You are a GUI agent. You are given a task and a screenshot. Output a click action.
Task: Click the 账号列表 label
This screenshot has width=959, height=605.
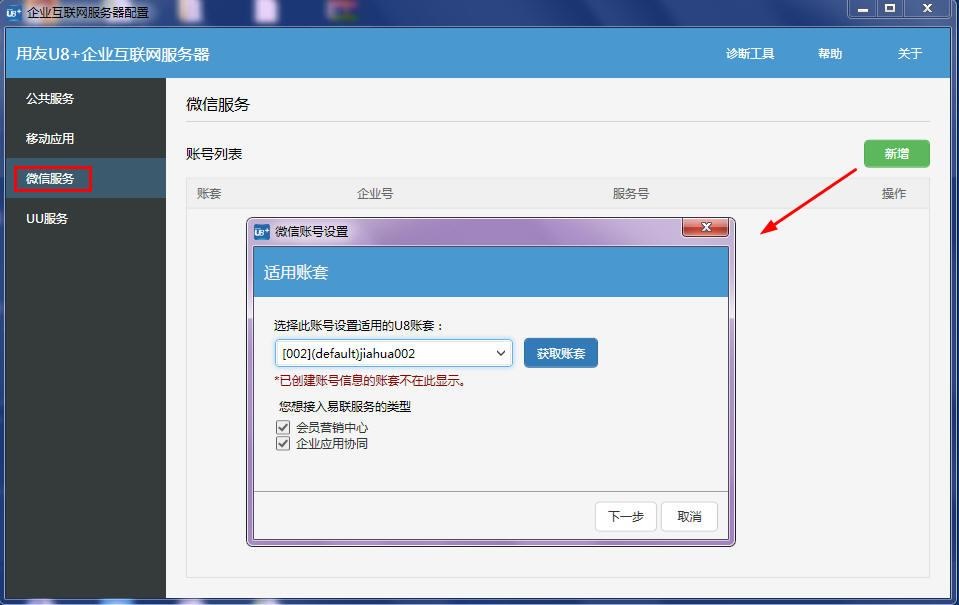(x=214, y=154)
